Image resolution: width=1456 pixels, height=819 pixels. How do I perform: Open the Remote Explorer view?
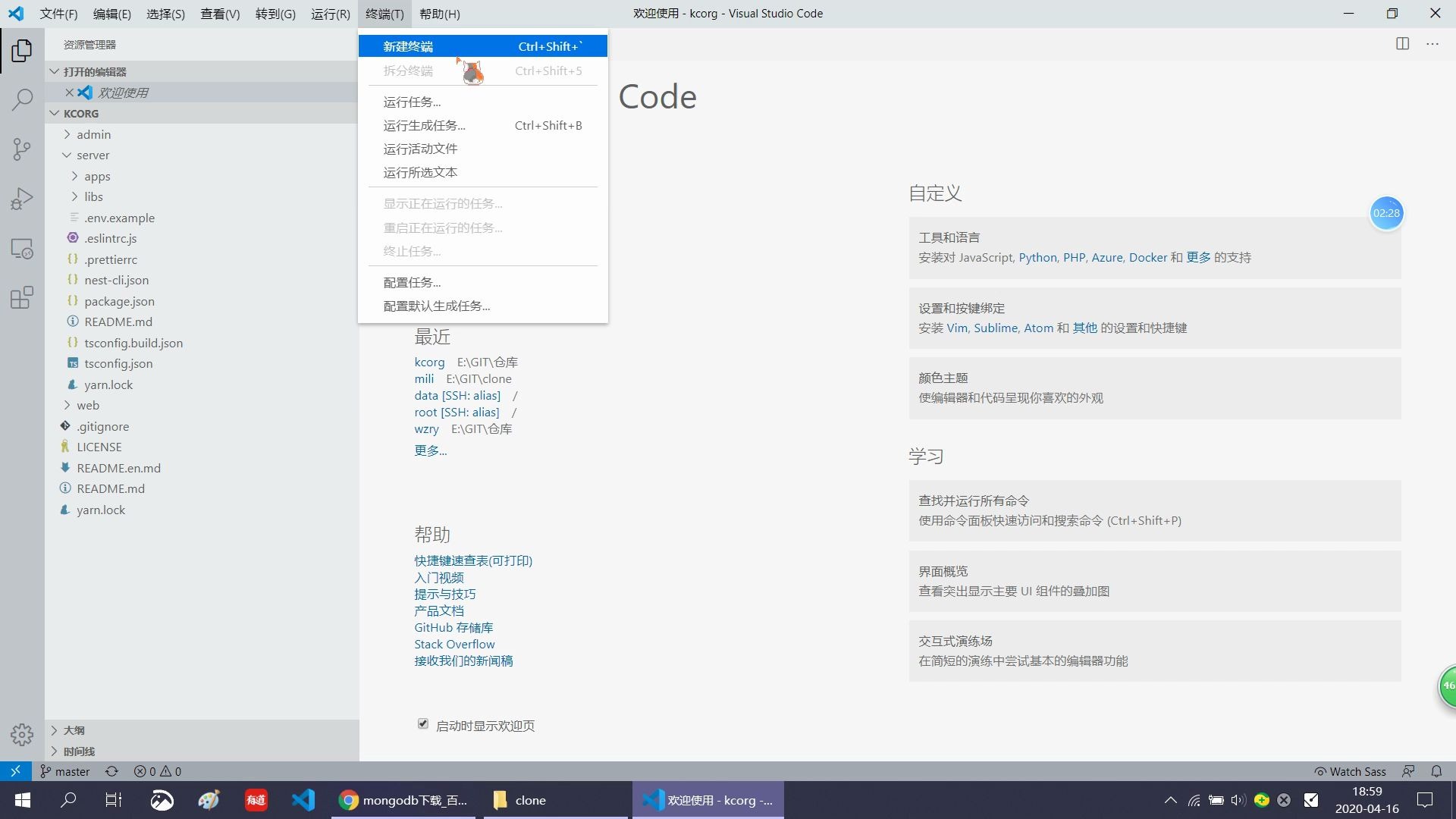coord(22,249)
